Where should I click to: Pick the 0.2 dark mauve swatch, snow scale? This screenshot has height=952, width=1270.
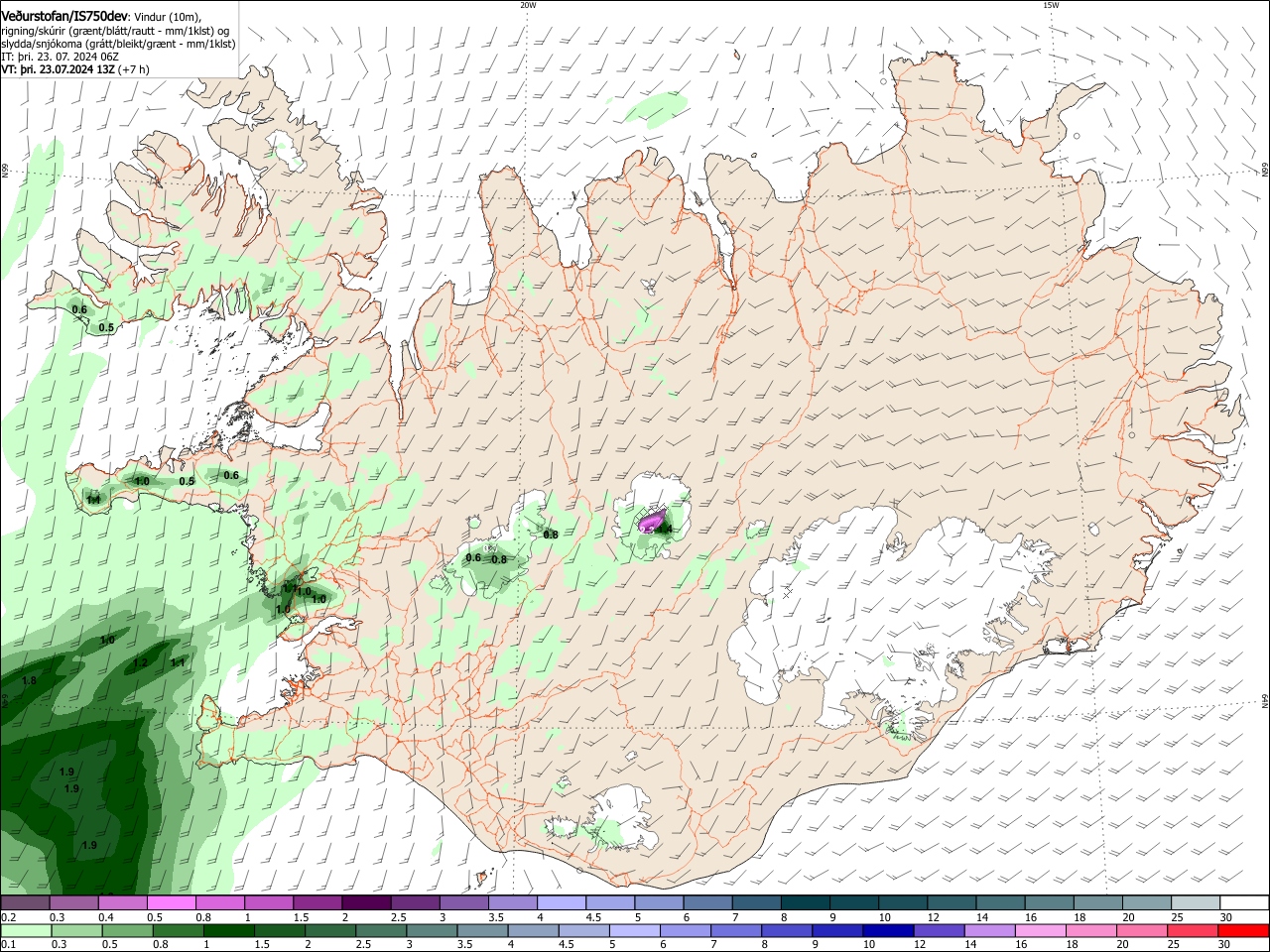point(26,903)
